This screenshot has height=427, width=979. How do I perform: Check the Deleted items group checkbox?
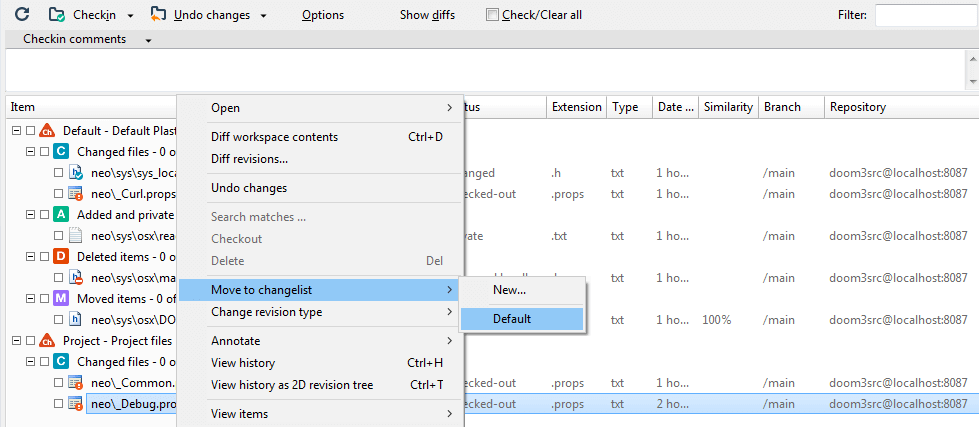pyautogui.click(x=44, y=257)
